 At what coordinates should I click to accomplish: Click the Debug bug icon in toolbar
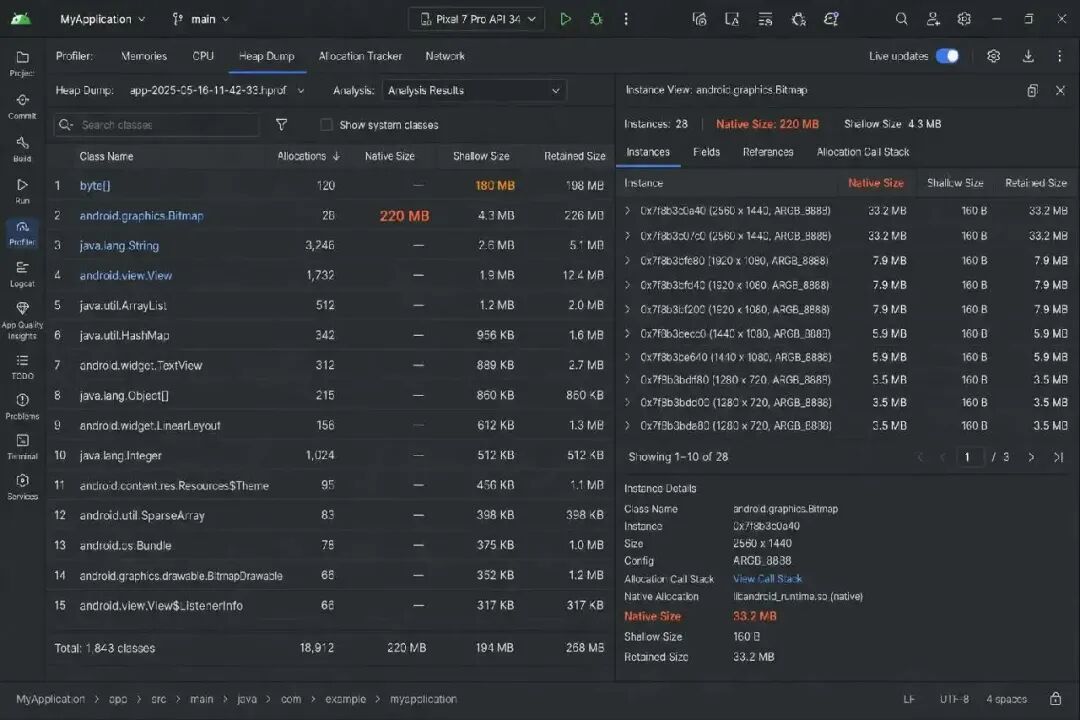[596, 19]
